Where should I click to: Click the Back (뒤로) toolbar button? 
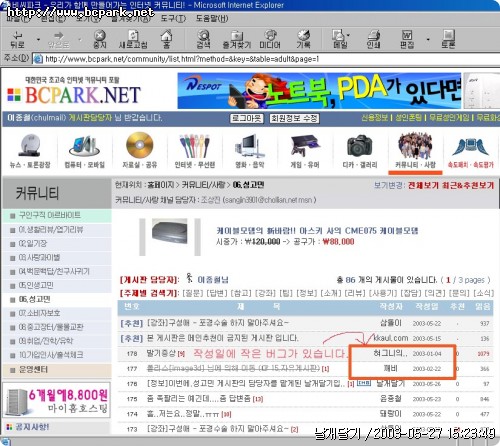(x=17, y=39)
